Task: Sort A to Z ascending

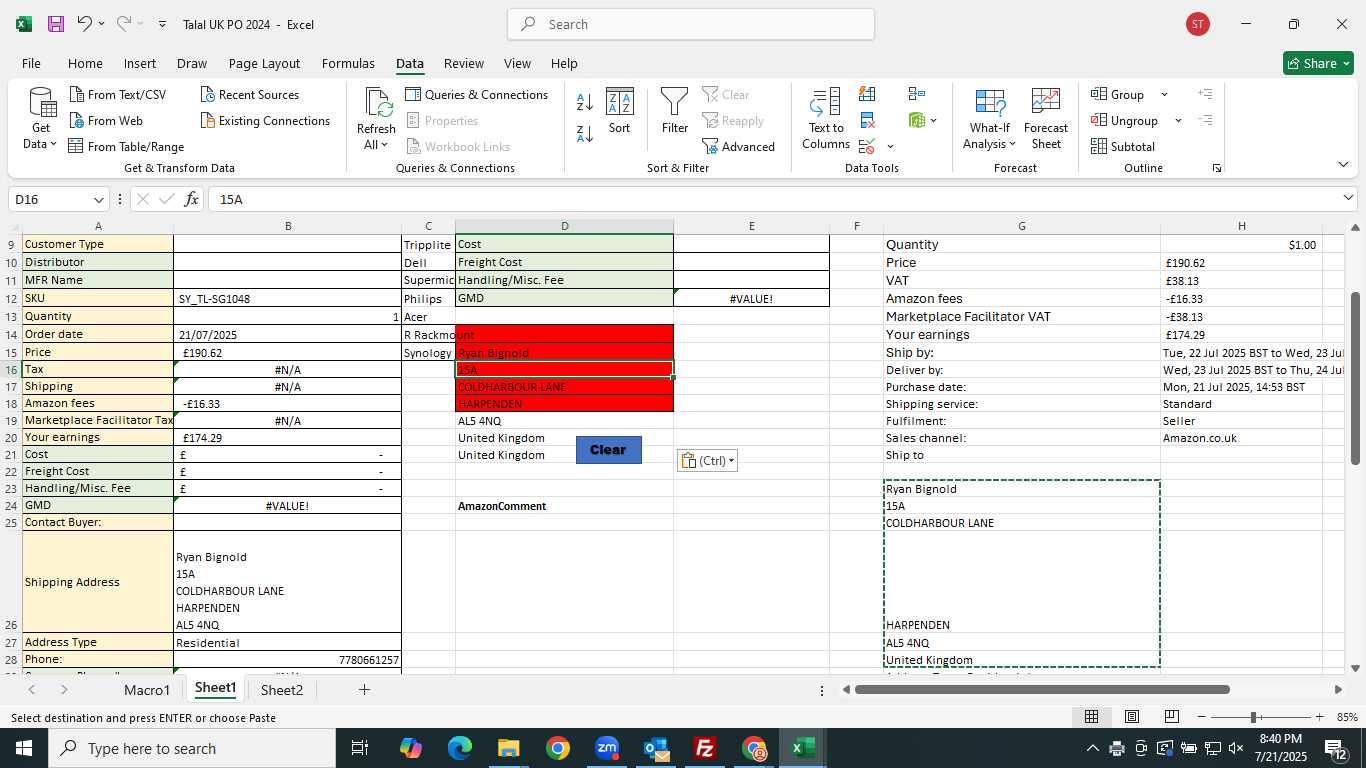Action: tap(586, 102)
